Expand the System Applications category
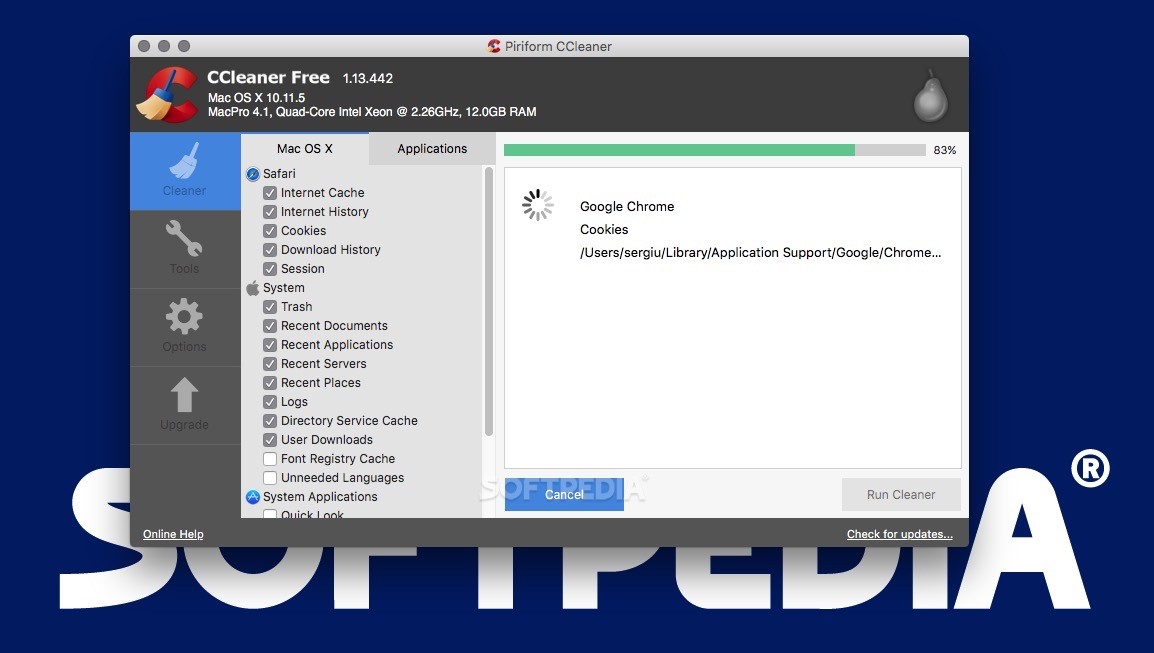 (252, 496)
